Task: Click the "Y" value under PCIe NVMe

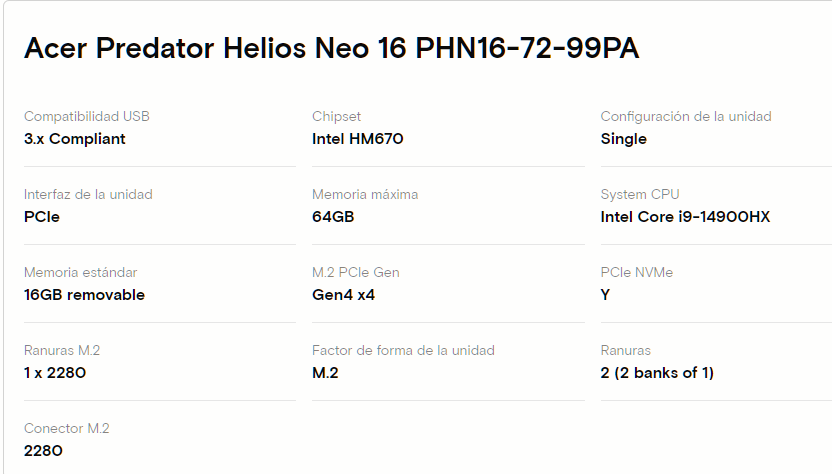Action: pyautogui.click(x=605, y=295)
